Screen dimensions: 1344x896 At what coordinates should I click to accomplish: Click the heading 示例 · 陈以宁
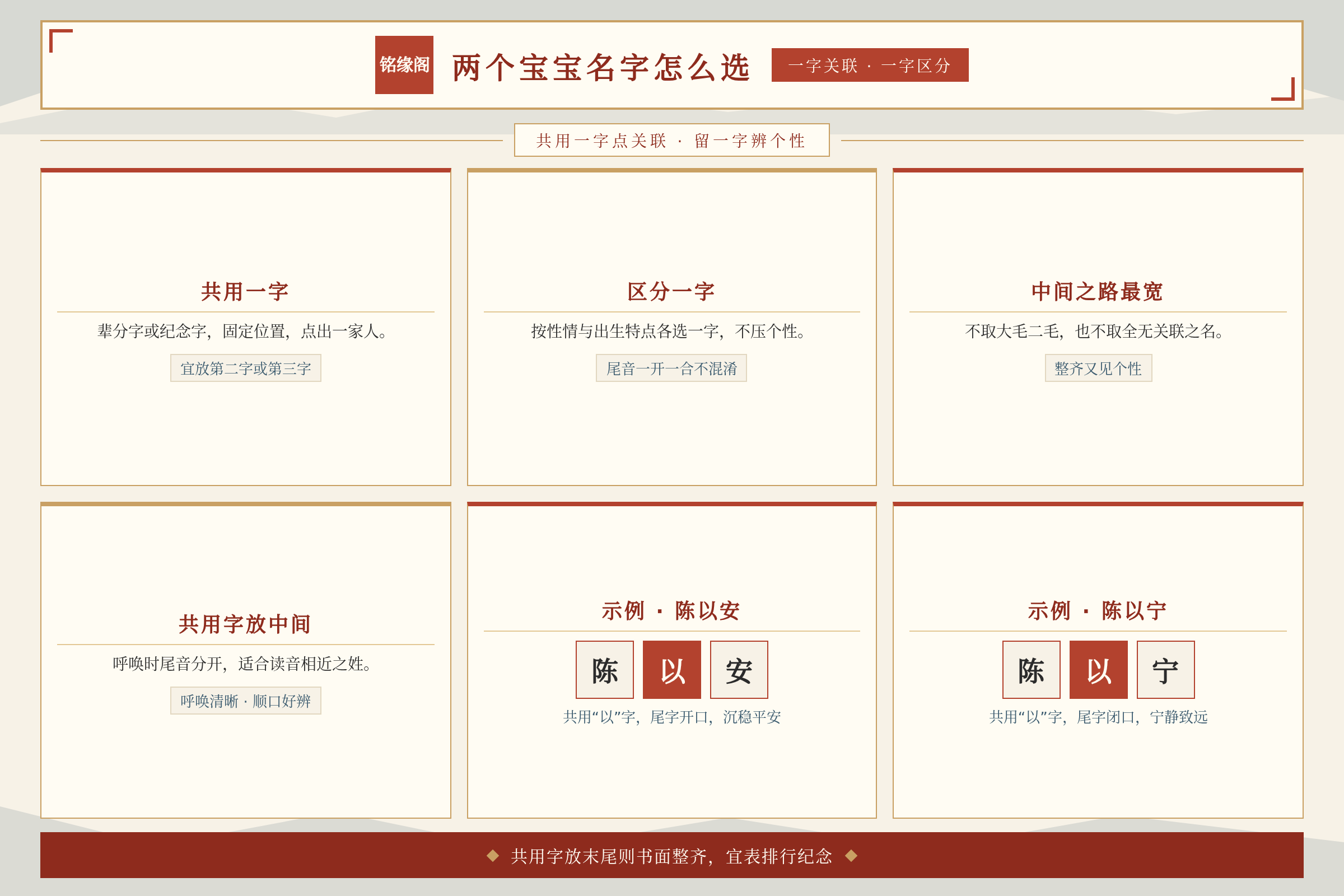pos(1098,611)
